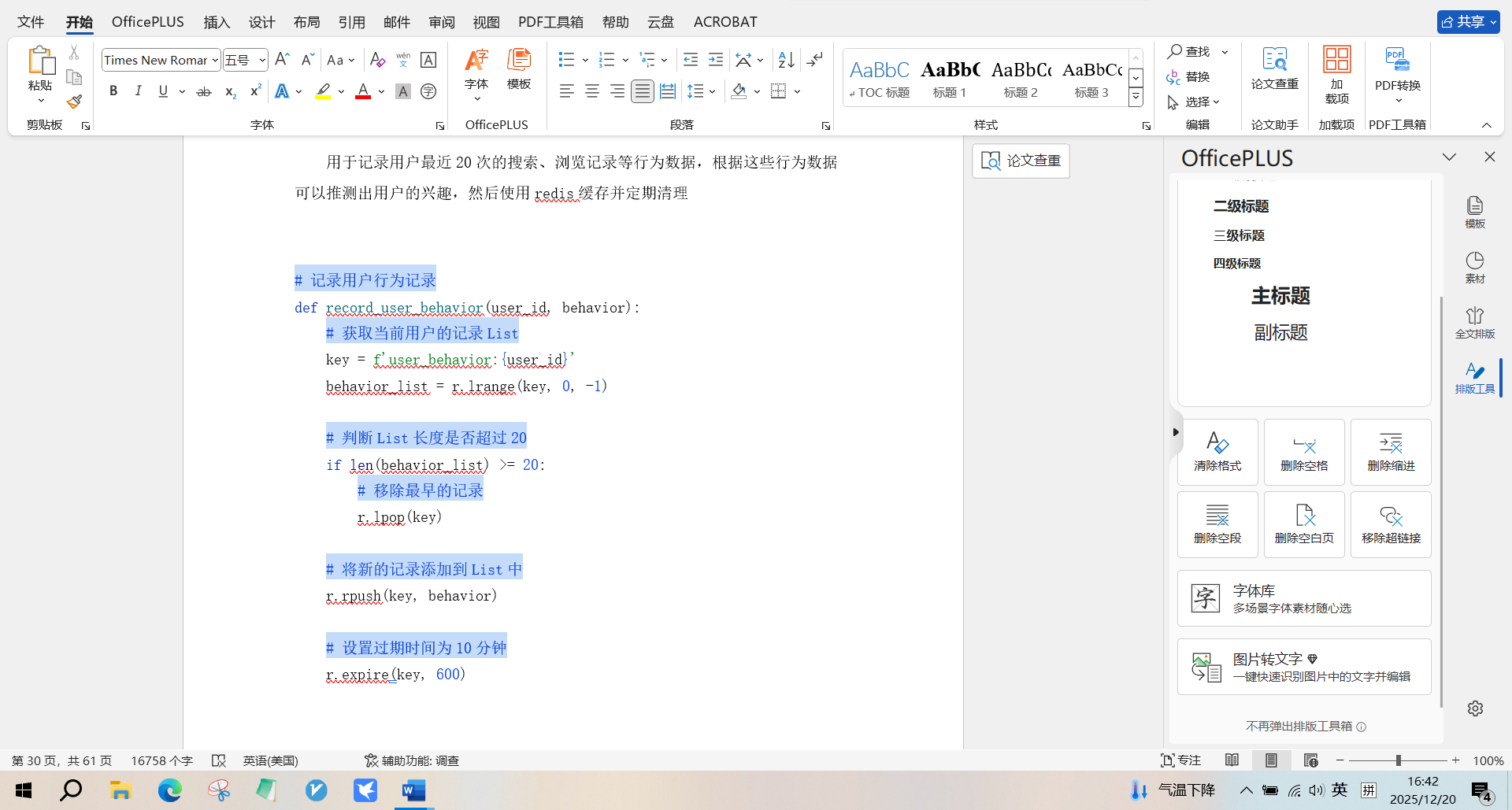This screenshot has width=1512, height=810.
Task: Expand the styles gallery list
Action: 1136,98
